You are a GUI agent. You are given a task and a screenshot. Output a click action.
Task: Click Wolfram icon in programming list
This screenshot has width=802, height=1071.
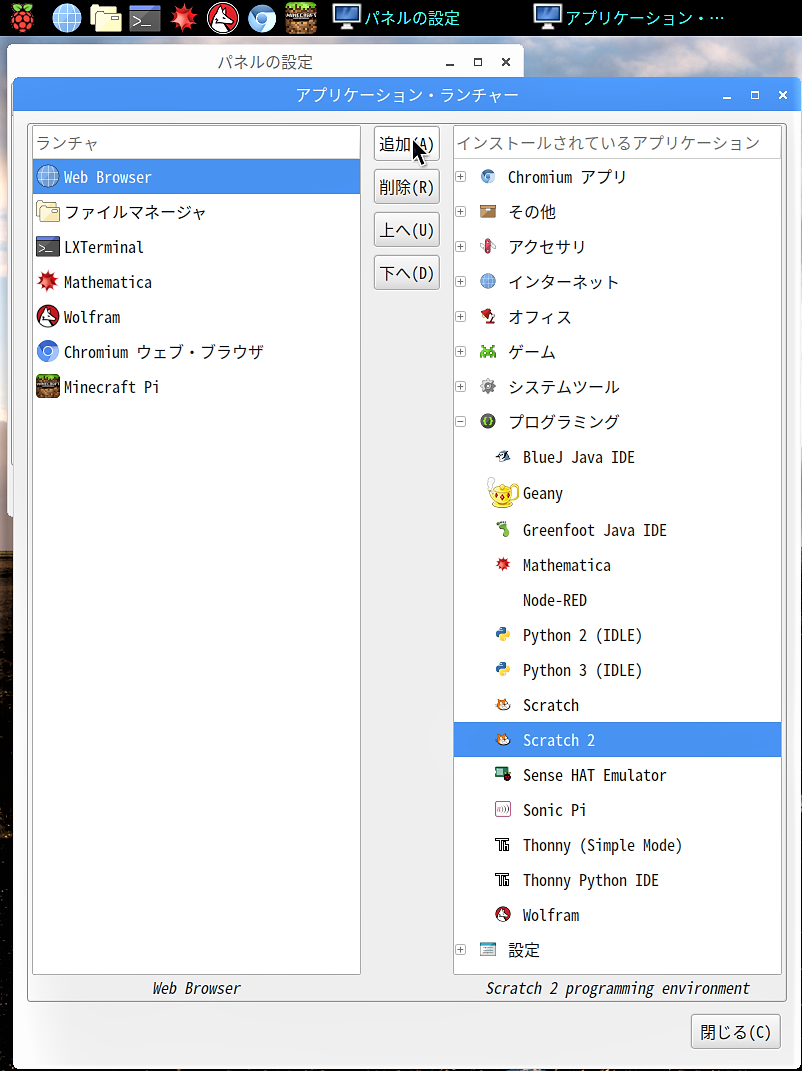pyautogui.click(x=503, y=915)
